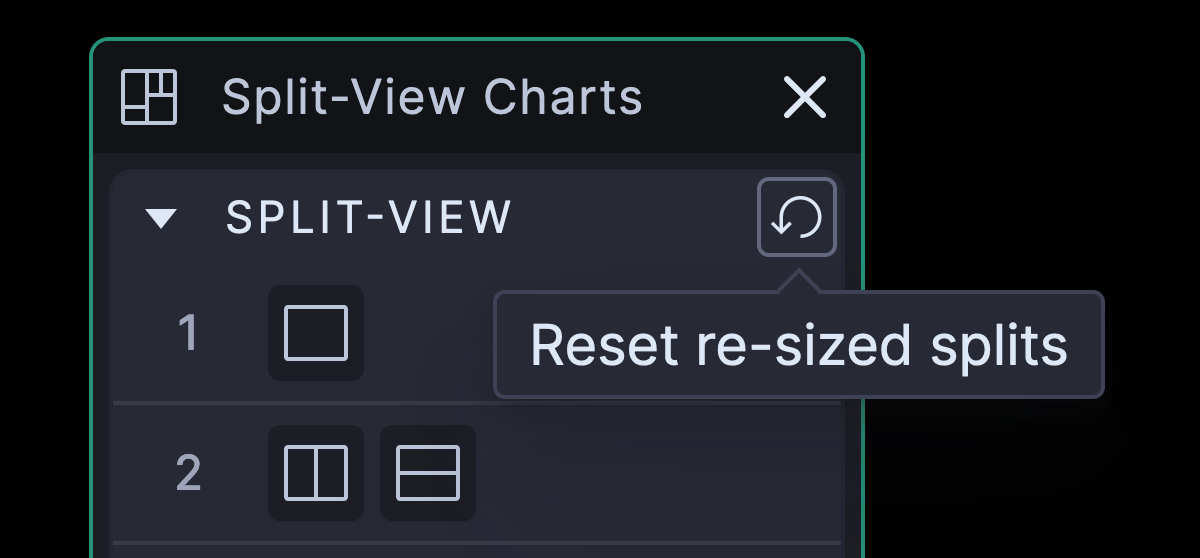Click the empty space right of the horizontal split icon
Viewport: 1200px width, 558px height.
click(660, 473)
